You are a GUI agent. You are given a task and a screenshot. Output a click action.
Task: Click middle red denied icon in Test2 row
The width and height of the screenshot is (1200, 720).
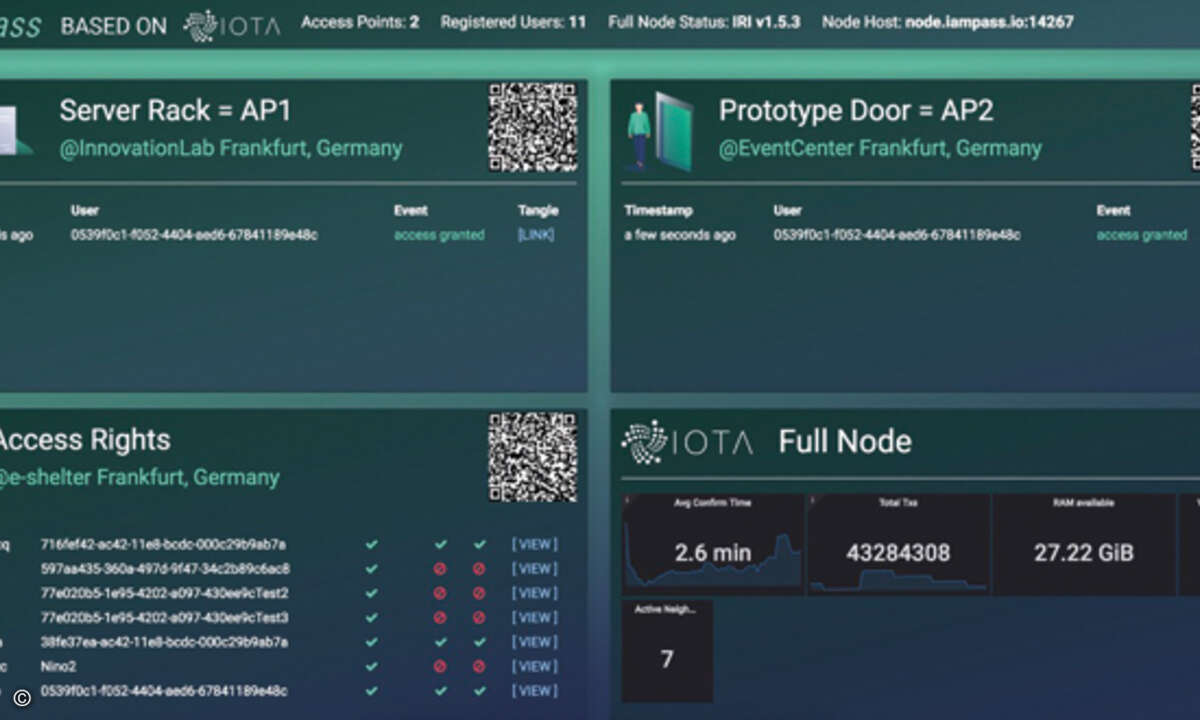(x=440, y=593)
